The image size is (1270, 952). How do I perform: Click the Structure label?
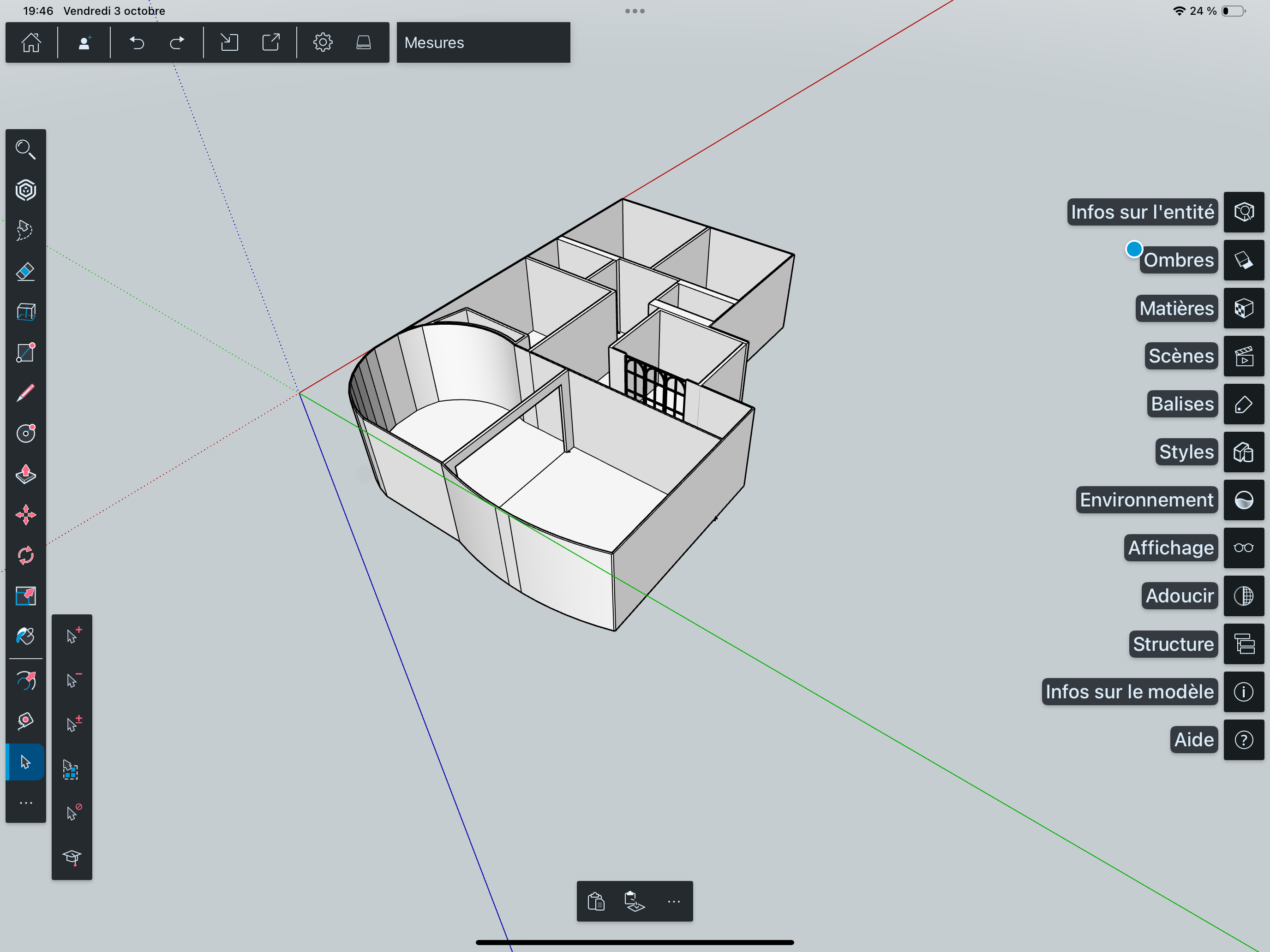tap(1173, 644)
